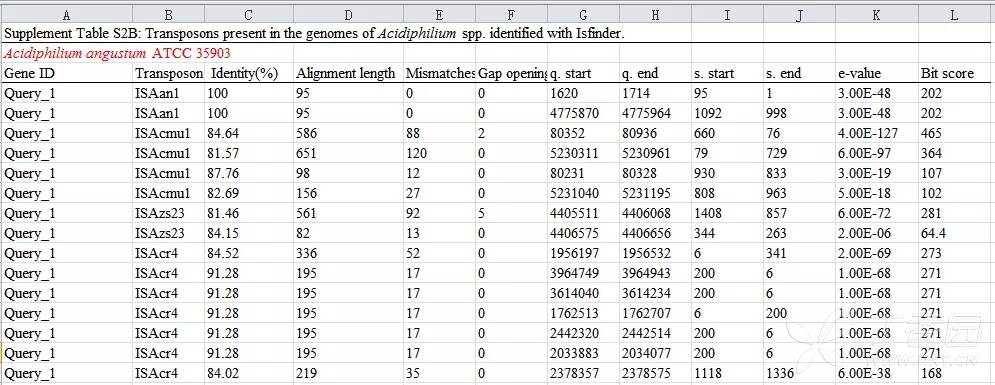Click the alignment length cell 651
This screenshot has height=385, width=995.
pyautogui.click(x=348, y=153)
